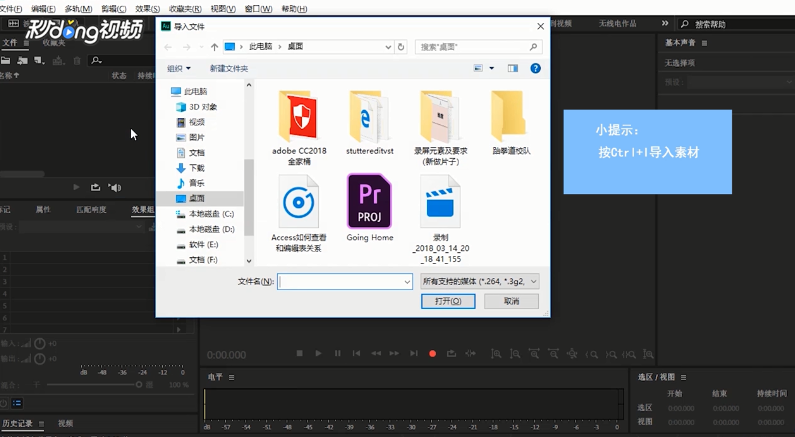Click the zoom in time icon
The height and width of the screenshot is (437, 795).
coord(534,354)
